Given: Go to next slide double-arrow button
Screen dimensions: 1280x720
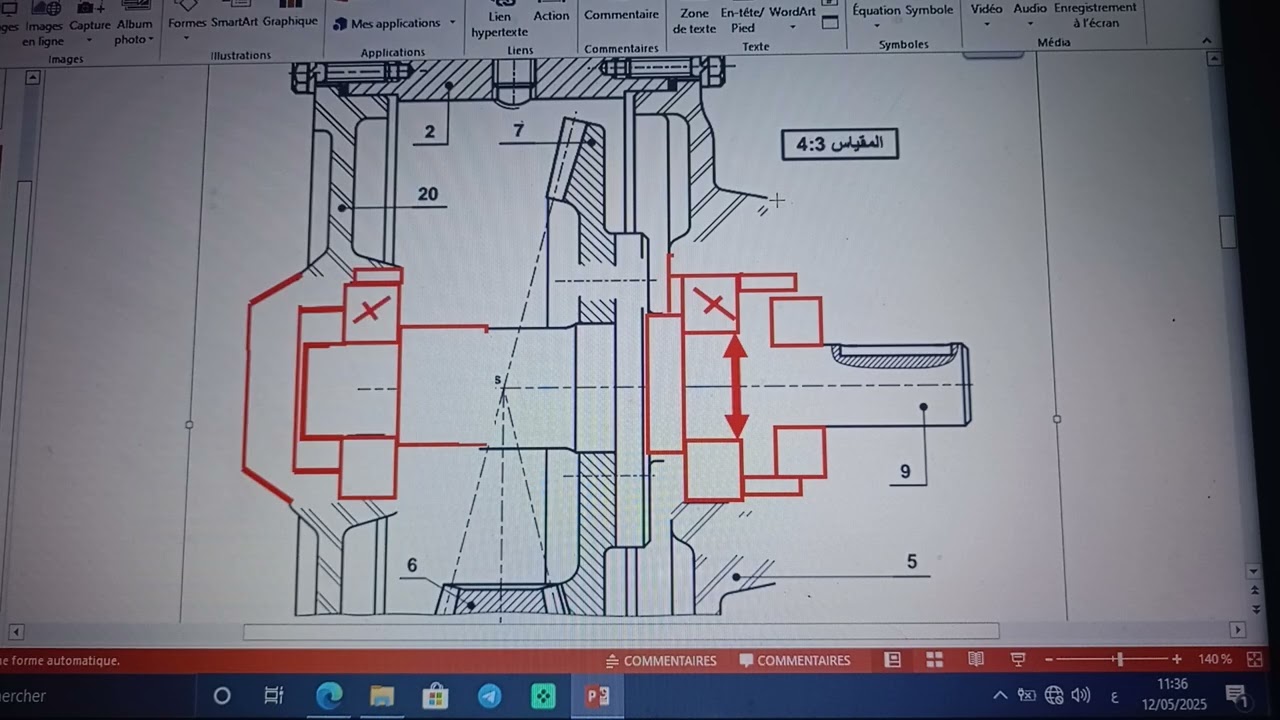Looking at the screenshot, I should tap(1257, 608).
